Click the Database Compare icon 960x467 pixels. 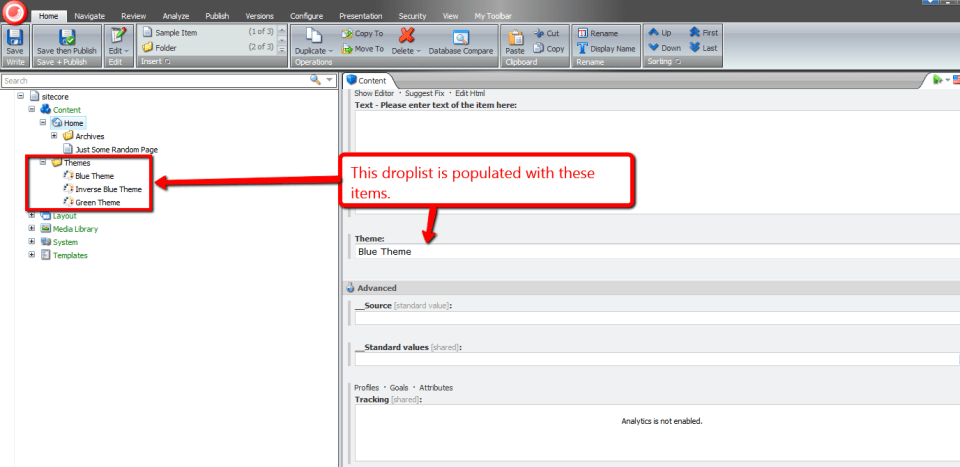point(462,36)
